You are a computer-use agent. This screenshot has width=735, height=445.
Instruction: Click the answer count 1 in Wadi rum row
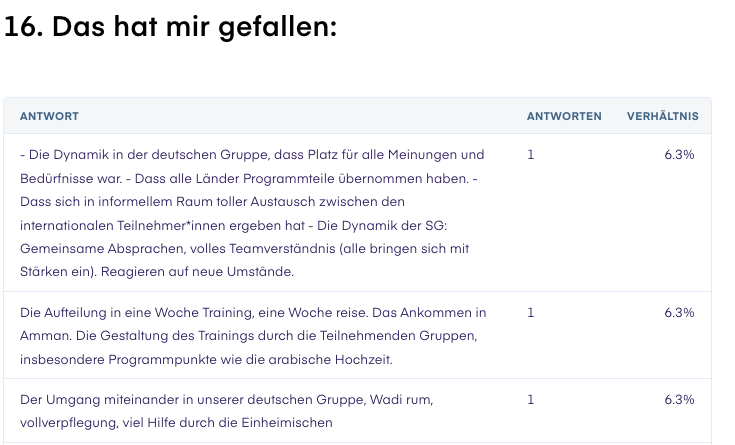tap(531, 400)
